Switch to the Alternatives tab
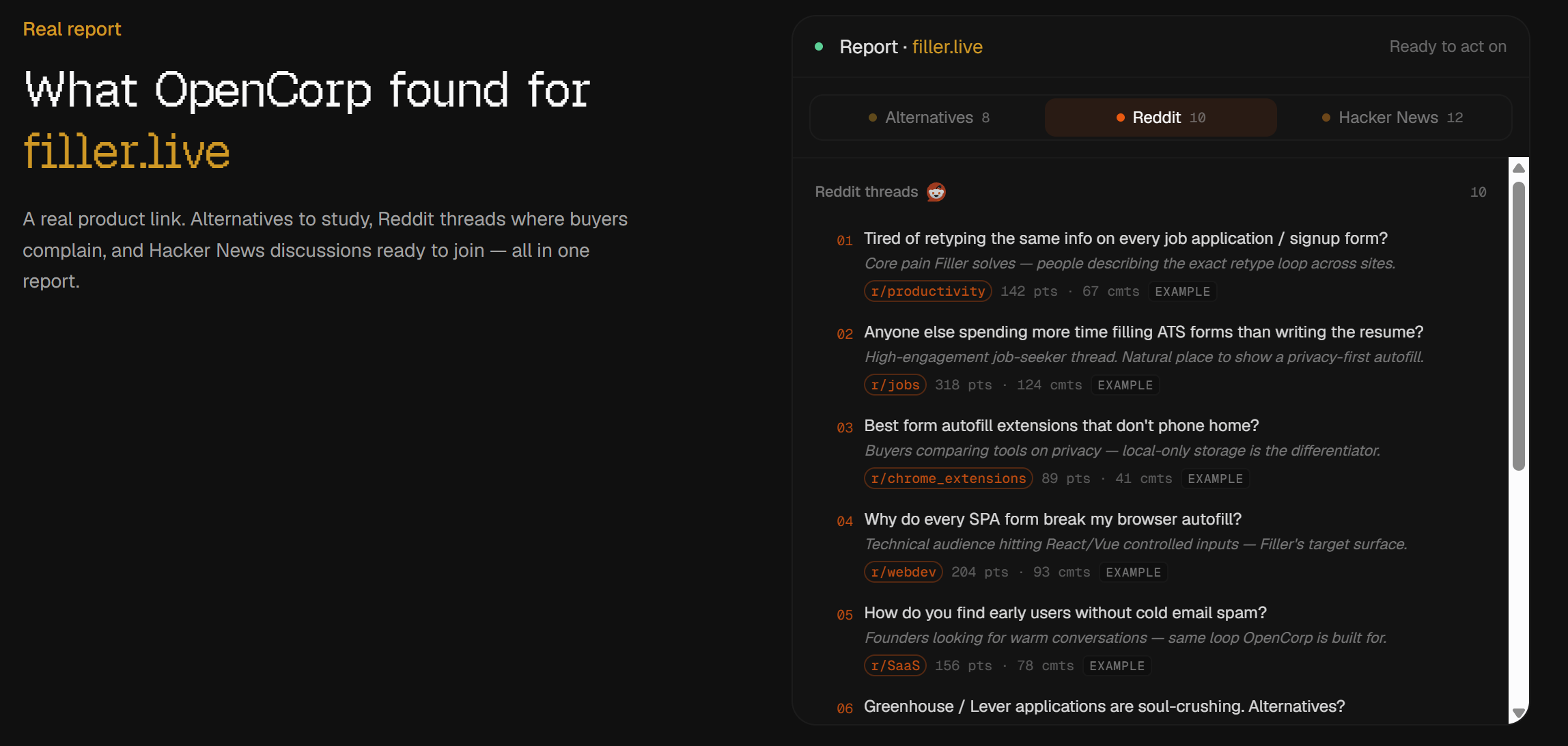This screenshot has width=1568, height=746. pyautogui.click(x=929, y=118)
